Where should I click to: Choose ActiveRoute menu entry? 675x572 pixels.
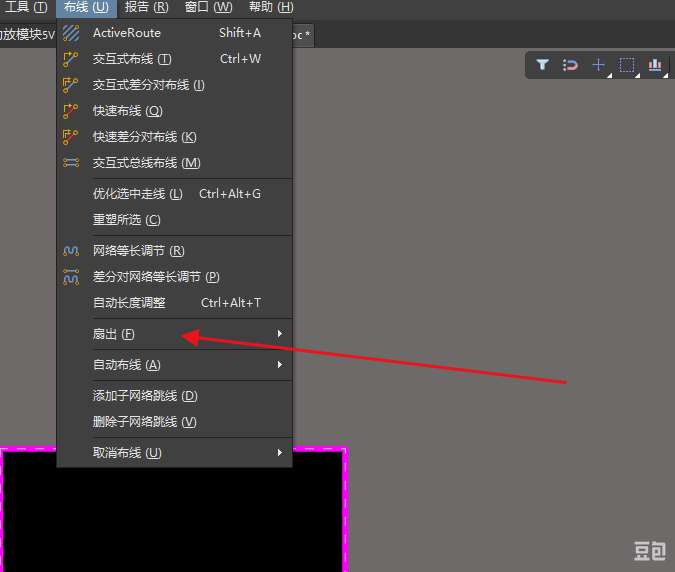[x=175, y=33]
